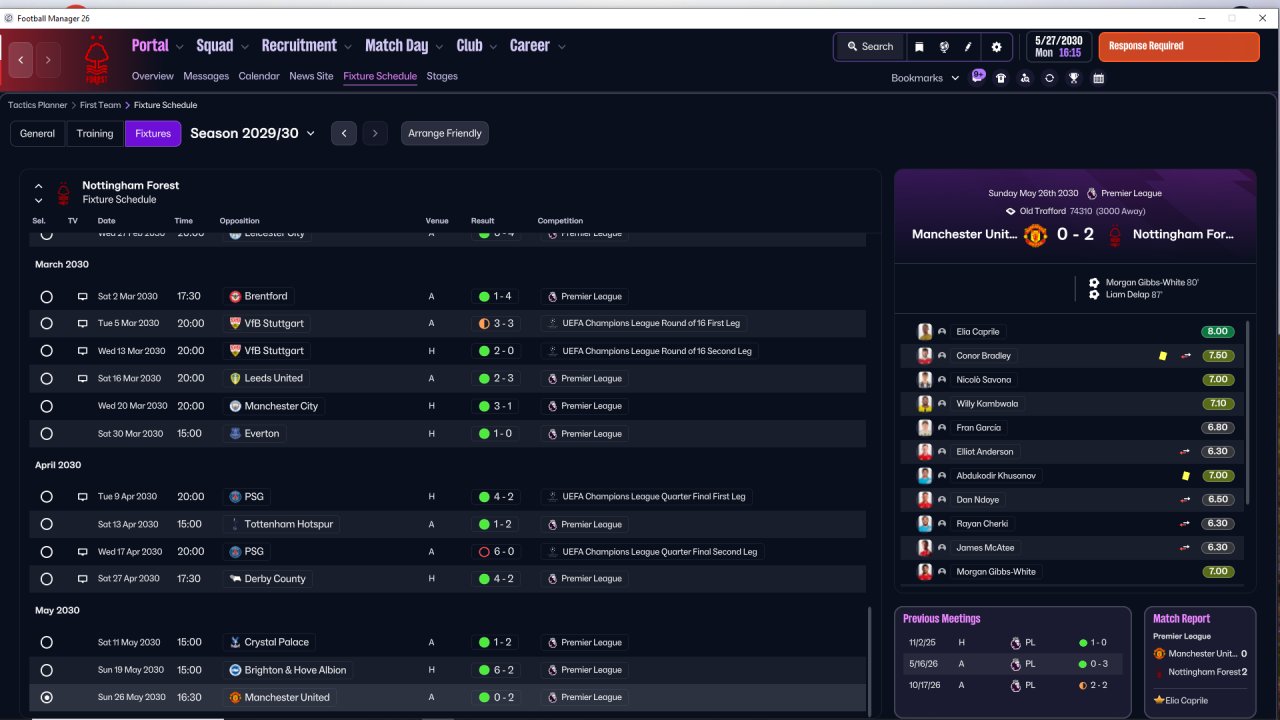Click the world globe icon
This screenshot has height=720, width=1280.
click(944, 46)
